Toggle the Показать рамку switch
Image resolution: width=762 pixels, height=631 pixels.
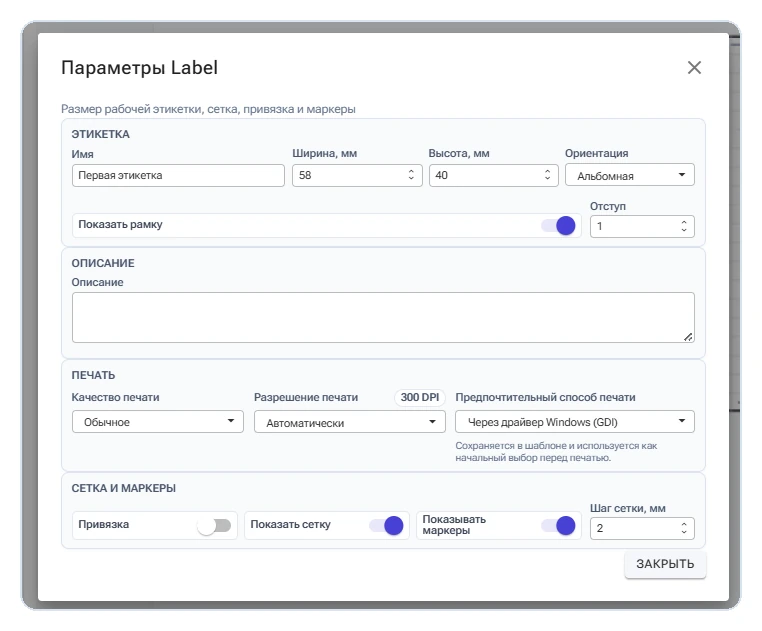pos(558,226)
